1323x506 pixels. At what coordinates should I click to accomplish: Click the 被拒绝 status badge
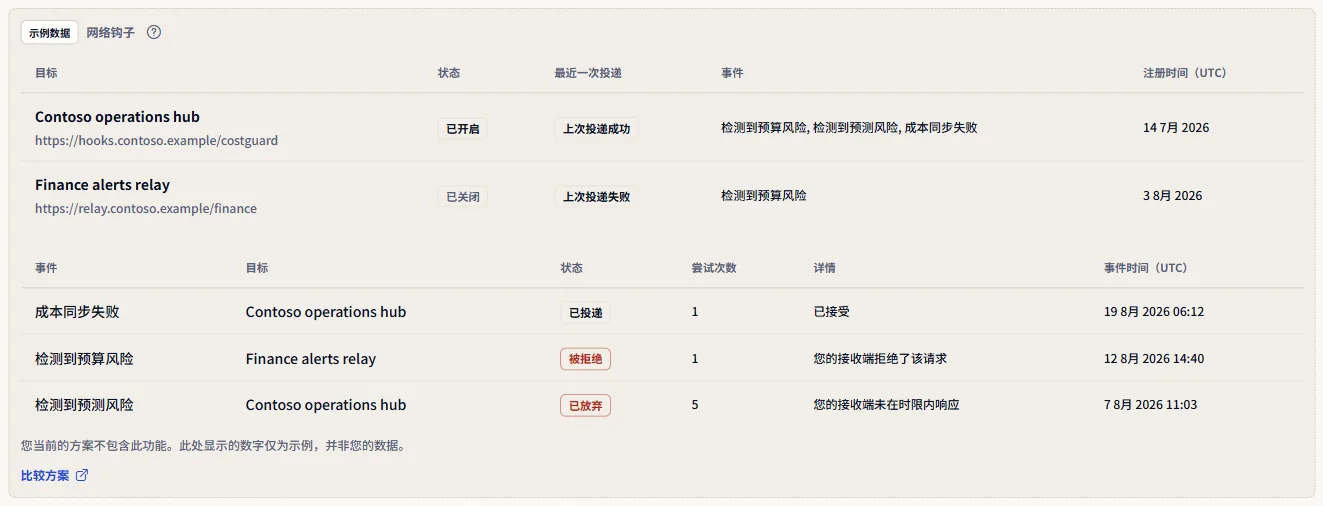[x=586, y=359]
